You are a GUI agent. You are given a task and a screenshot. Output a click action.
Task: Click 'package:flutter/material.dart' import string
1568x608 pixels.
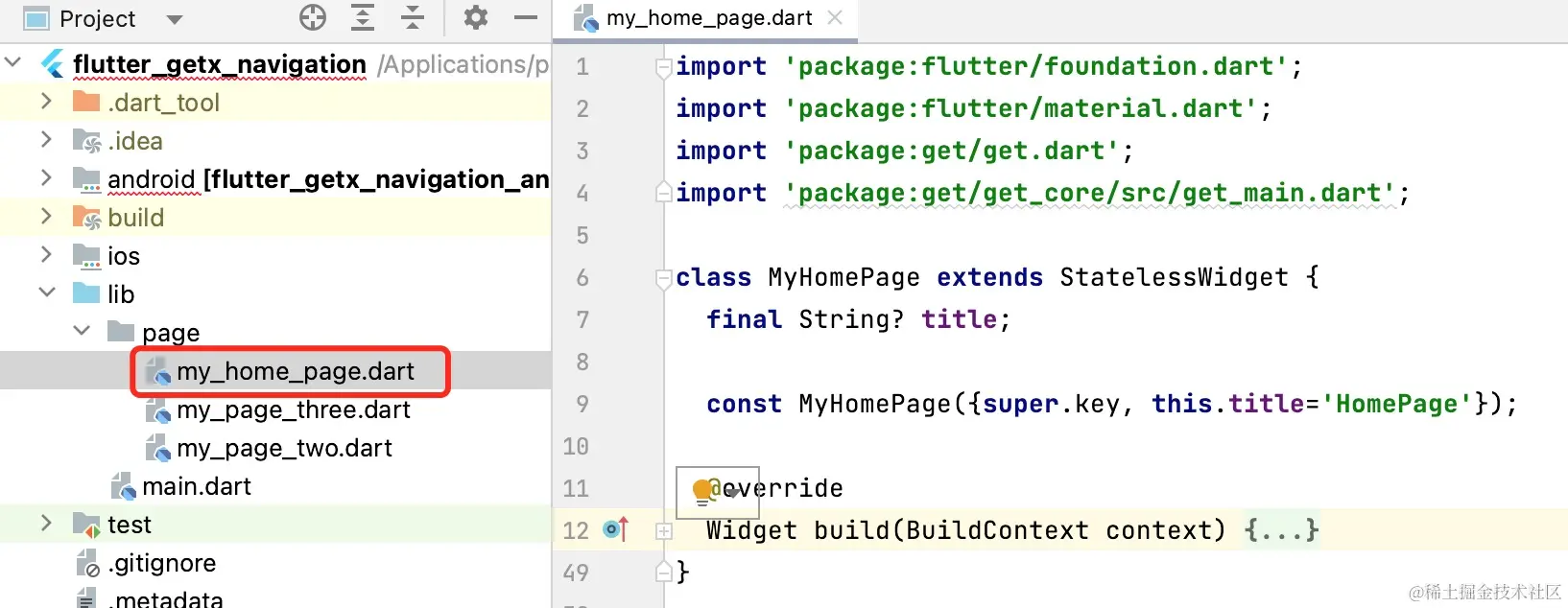pyautogui.click(x=1020, y=108)
